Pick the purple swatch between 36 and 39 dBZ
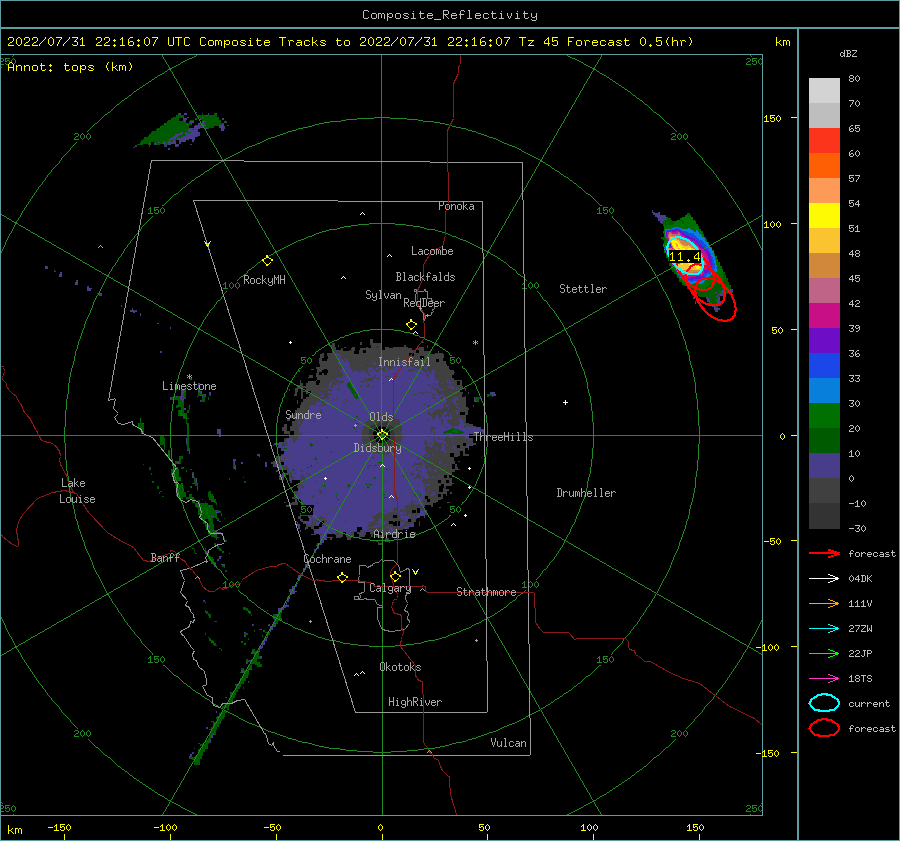Image resolution: width=900 pixels, height=841 pixels. (824, 340)
